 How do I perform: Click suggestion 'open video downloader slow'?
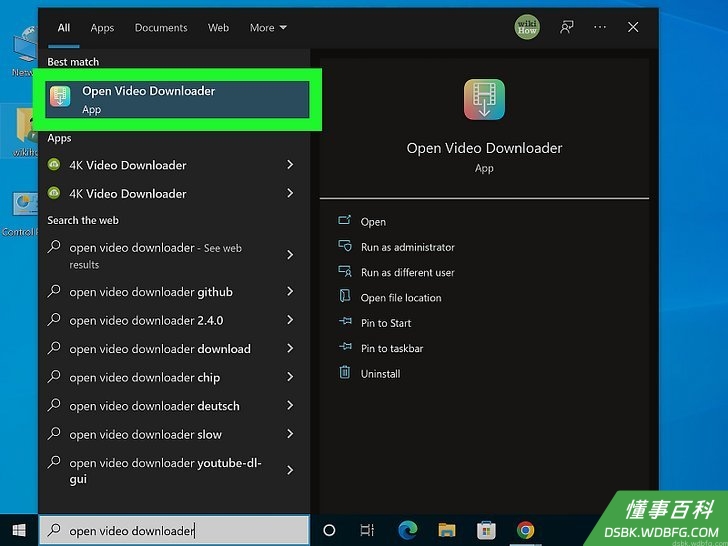174,434
